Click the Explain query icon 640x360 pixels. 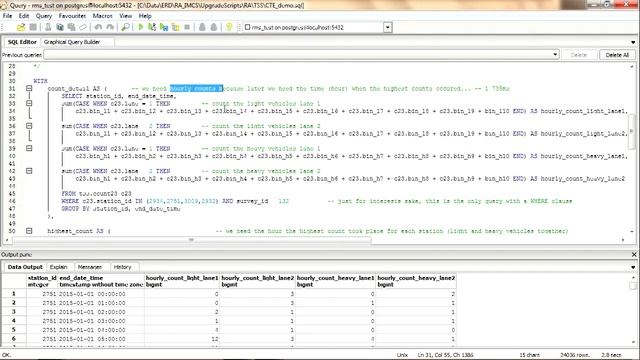(x=176, y=27)
